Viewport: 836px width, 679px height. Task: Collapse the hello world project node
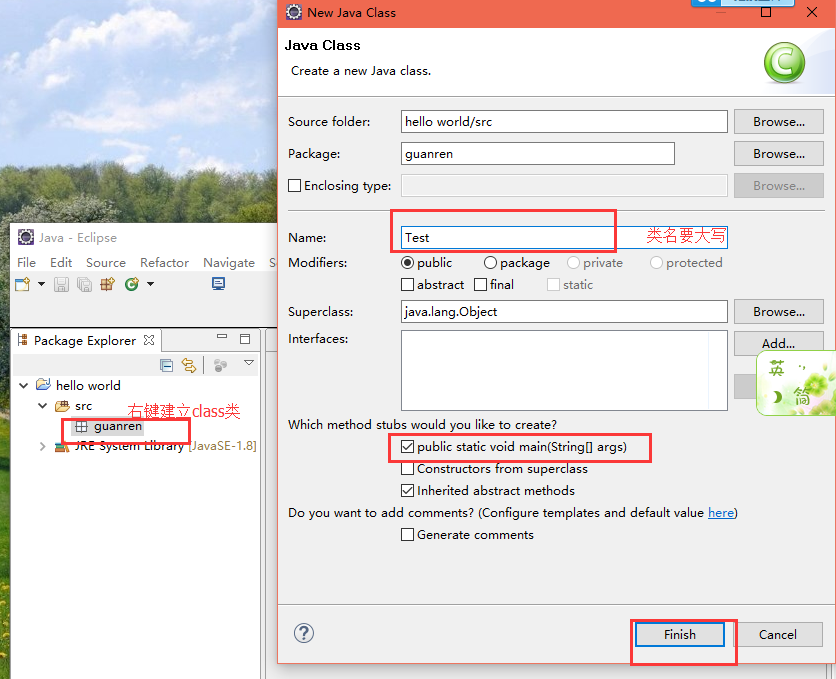coord(23,385)
